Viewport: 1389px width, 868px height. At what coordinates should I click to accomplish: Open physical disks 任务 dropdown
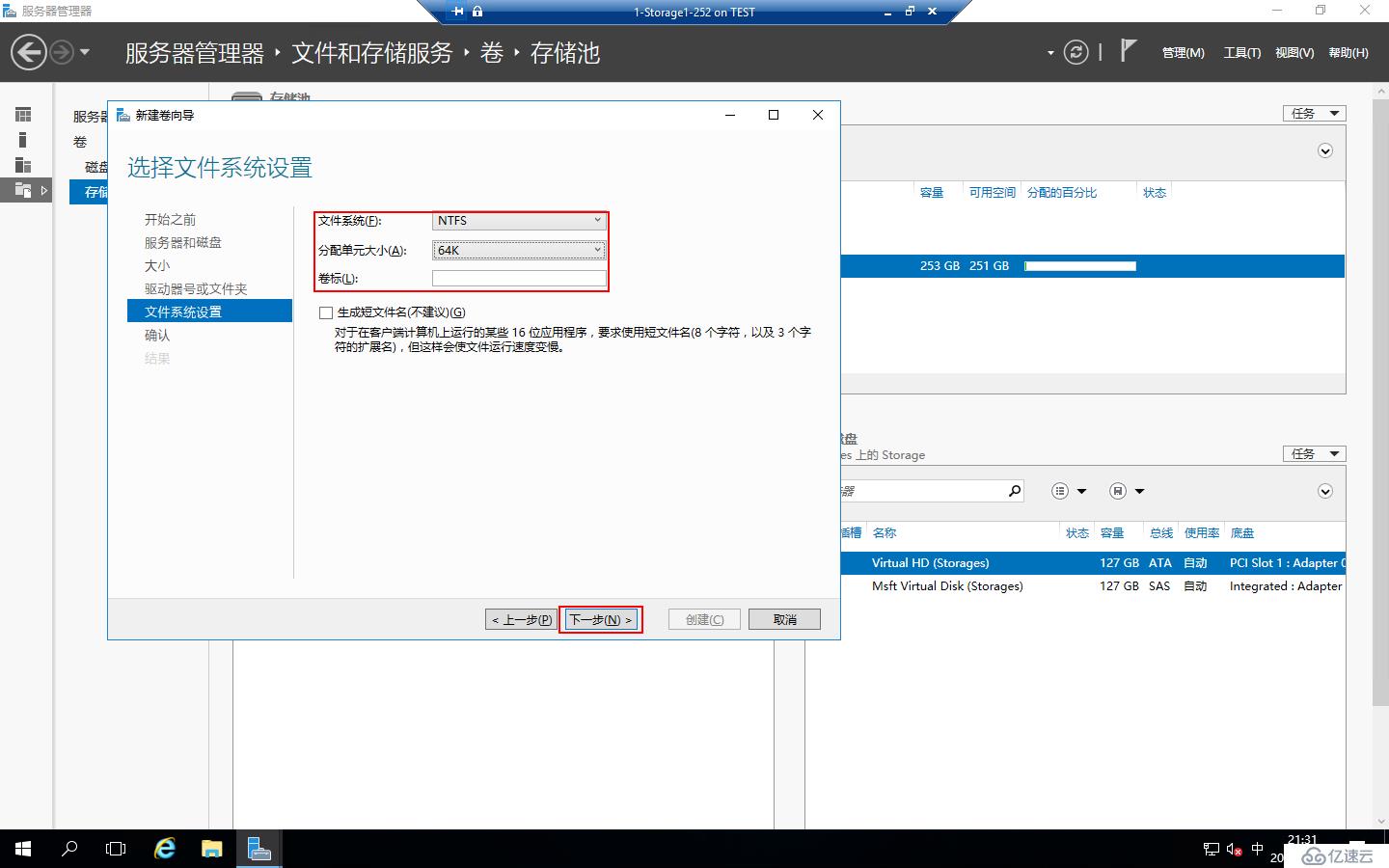pos(1314,453)
